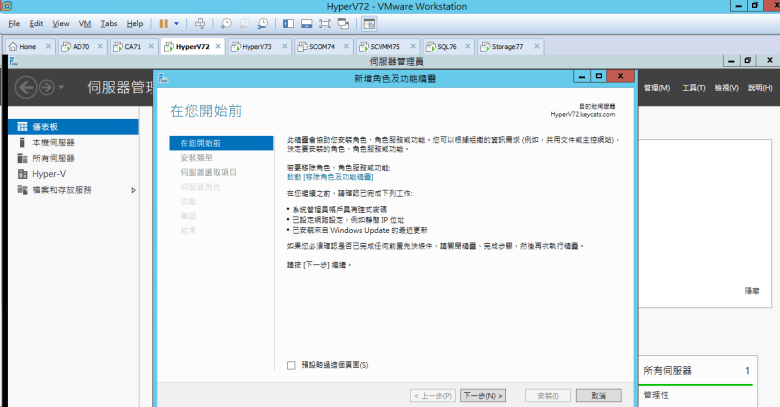Image resolution: width=780 pixels, height=407 pixels.
Task: Check 預設略過這個頁面 checkbox
Action: (x=291, y=365)
